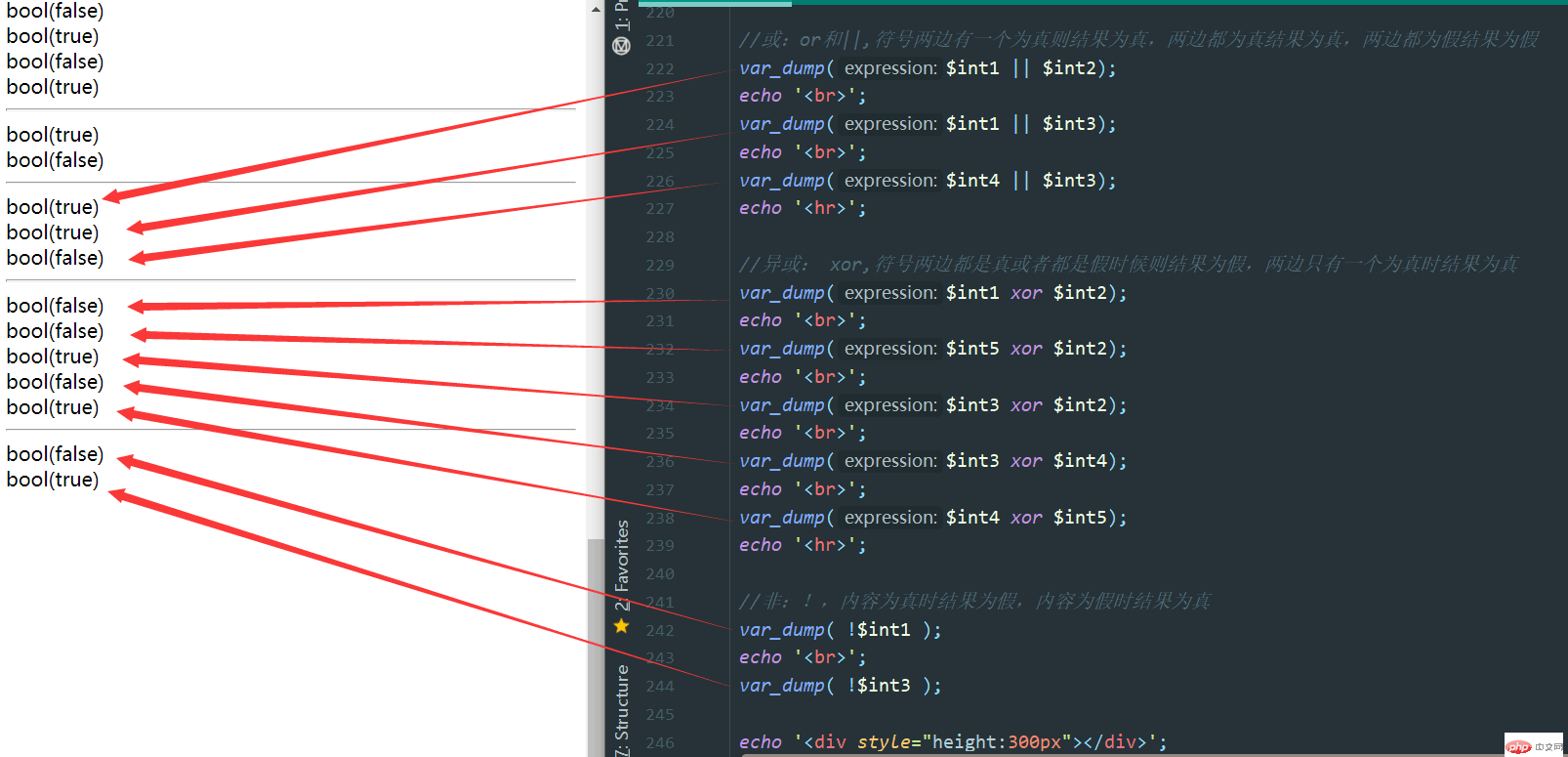Click the xor operator on line 236

1026,460
